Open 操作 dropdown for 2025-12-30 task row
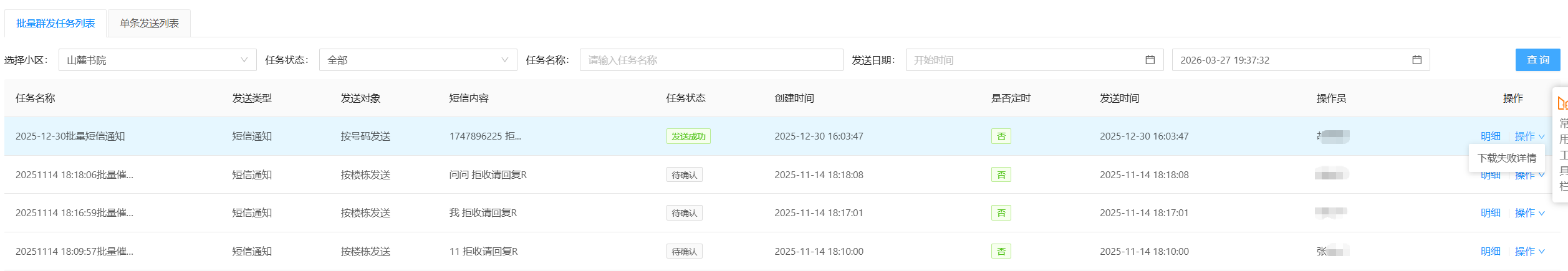 click(x=1529, y=136)
